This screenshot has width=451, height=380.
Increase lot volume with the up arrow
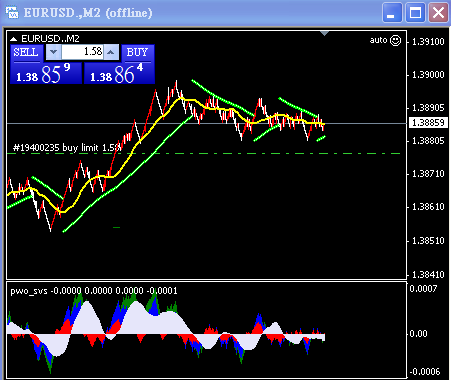[111, 52]
